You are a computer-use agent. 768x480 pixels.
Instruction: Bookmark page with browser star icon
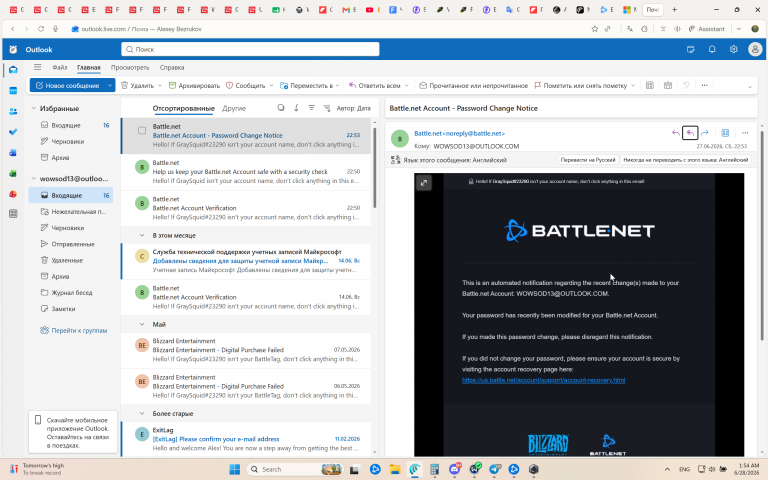595,29
